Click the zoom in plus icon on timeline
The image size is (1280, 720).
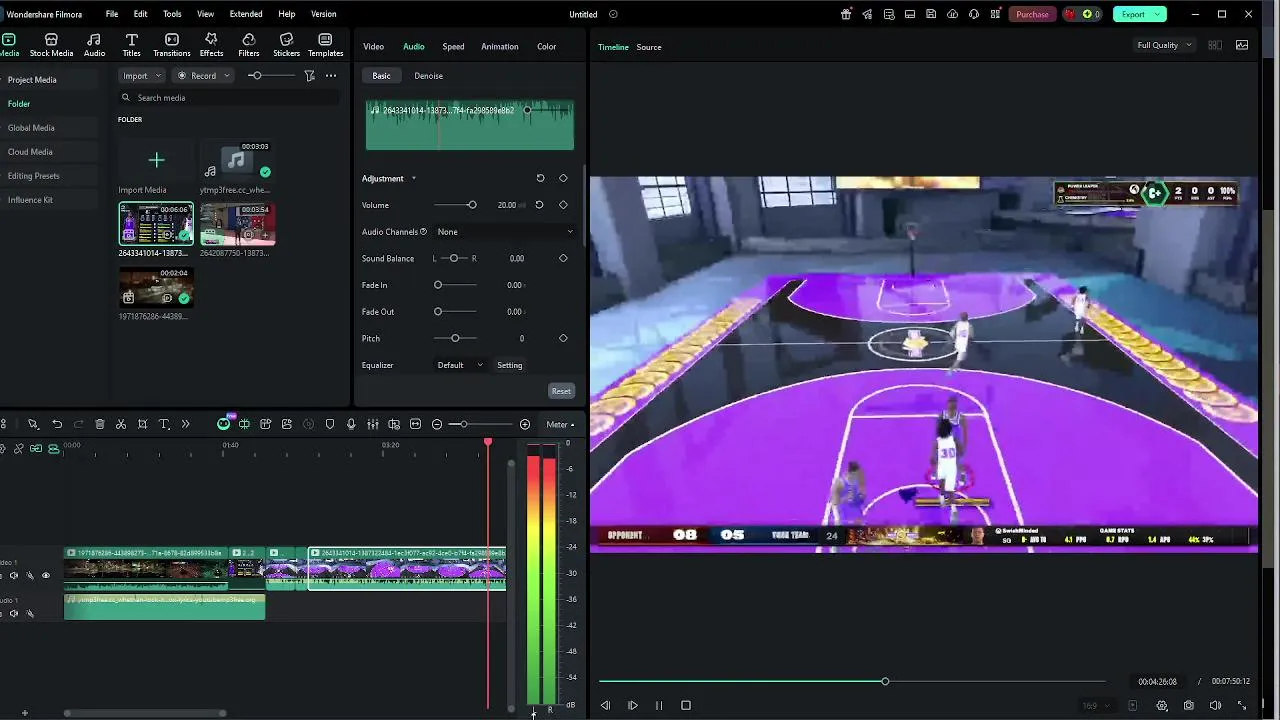pos(525,424)
